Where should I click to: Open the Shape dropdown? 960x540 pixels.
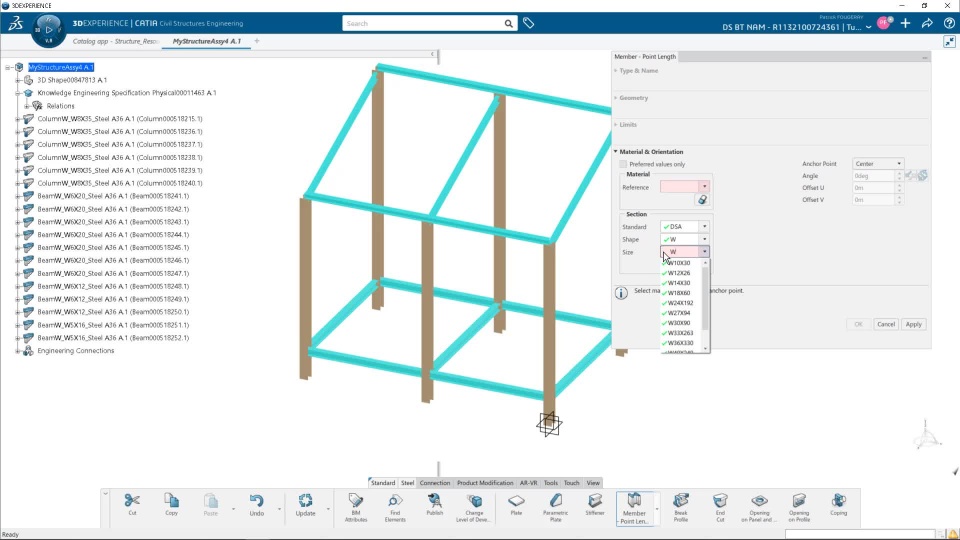pyautogui.click(x=705, y=239)
